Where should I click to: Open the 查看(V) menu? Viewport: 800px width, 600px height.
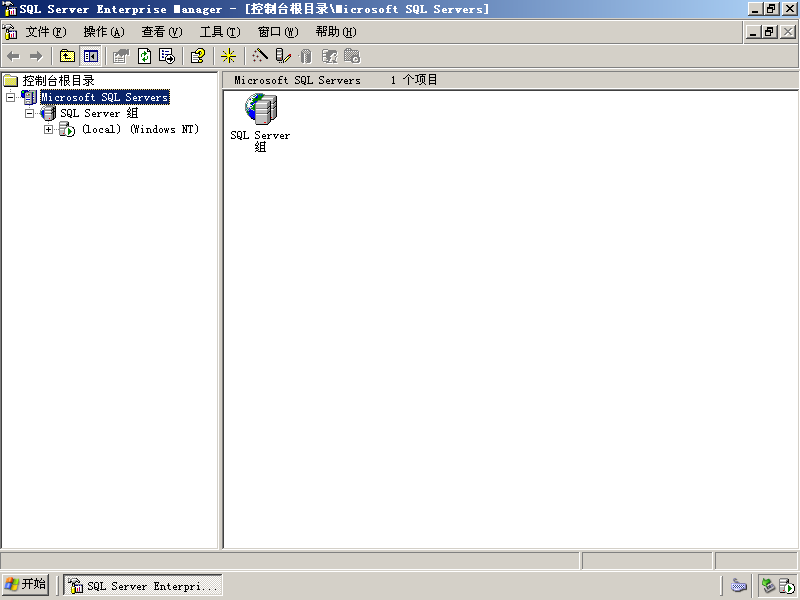click(x=162, y=32)
